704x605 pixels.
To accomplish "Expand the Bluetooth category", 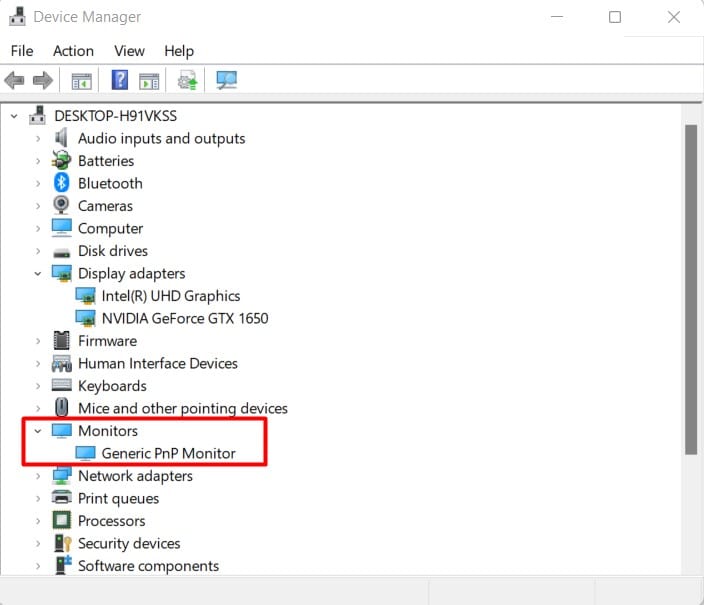I will [x=38, y=184].
